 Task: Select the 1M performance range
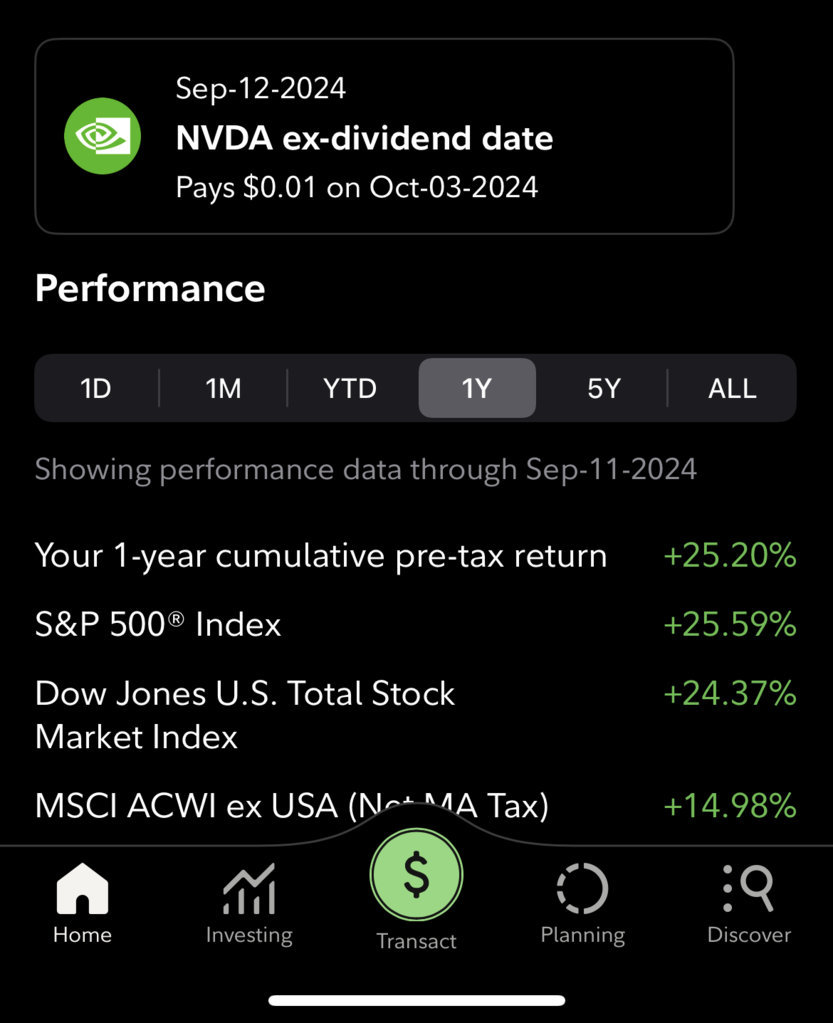point(223,388)
